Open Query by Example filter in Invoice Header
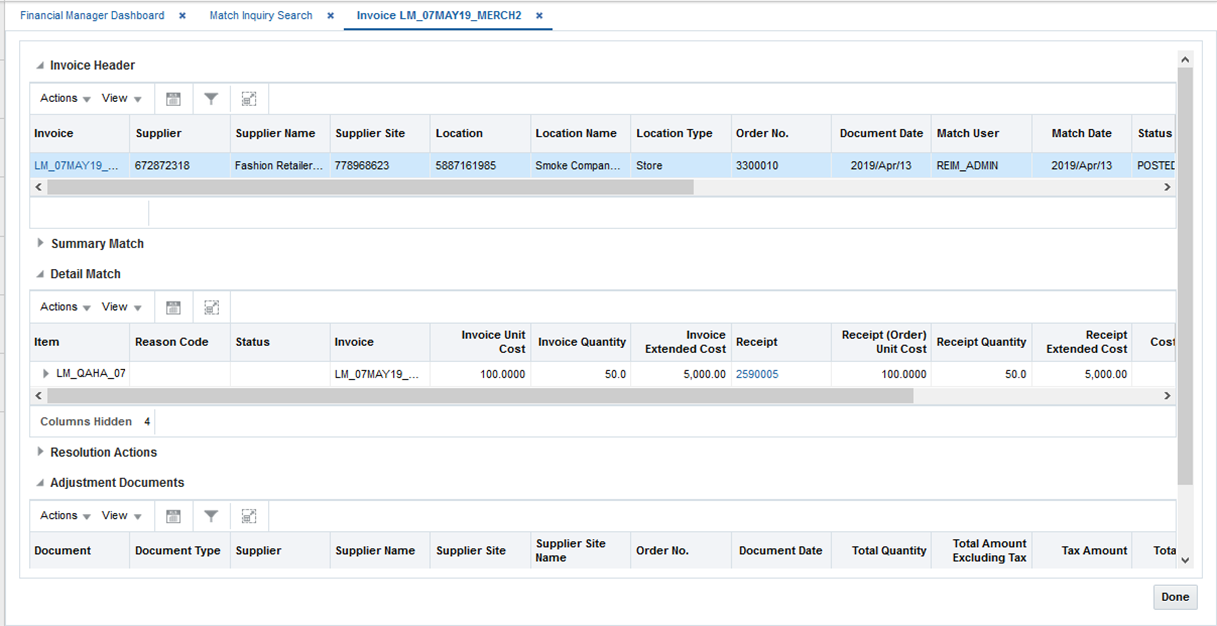 211,98
